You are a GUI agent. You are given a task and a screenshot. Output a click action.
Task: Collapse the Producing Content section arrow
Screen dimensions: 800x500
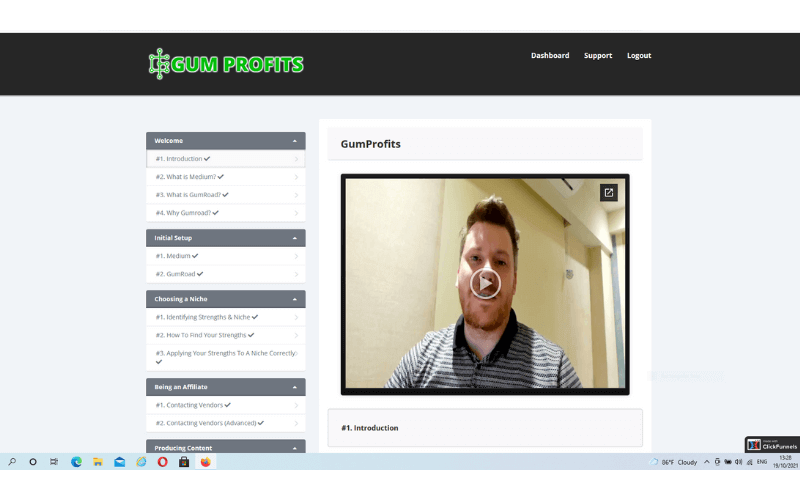[x=294, y=448]
